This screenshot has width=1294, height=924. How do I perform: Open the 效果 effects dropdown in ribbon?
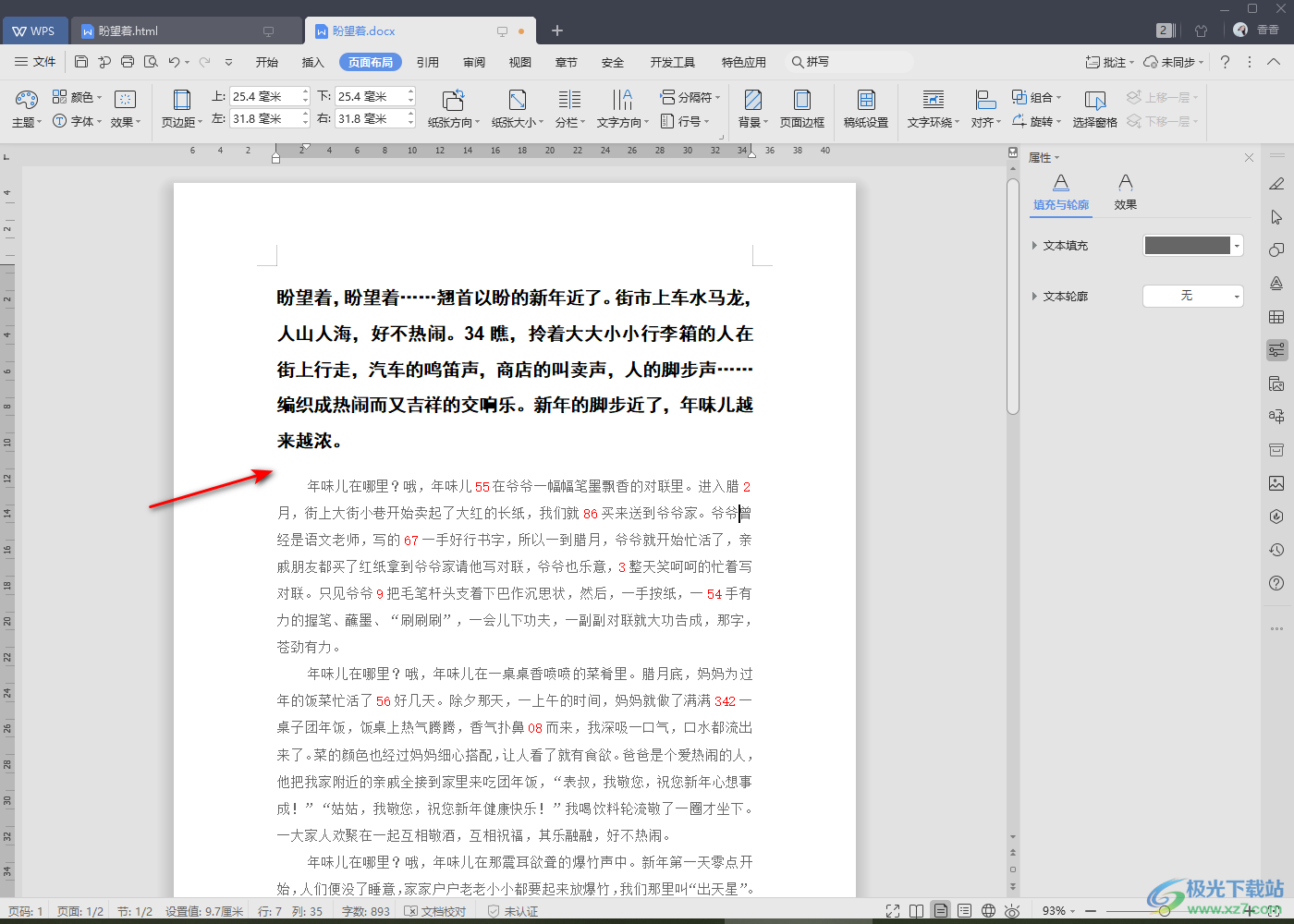point(125,108)
